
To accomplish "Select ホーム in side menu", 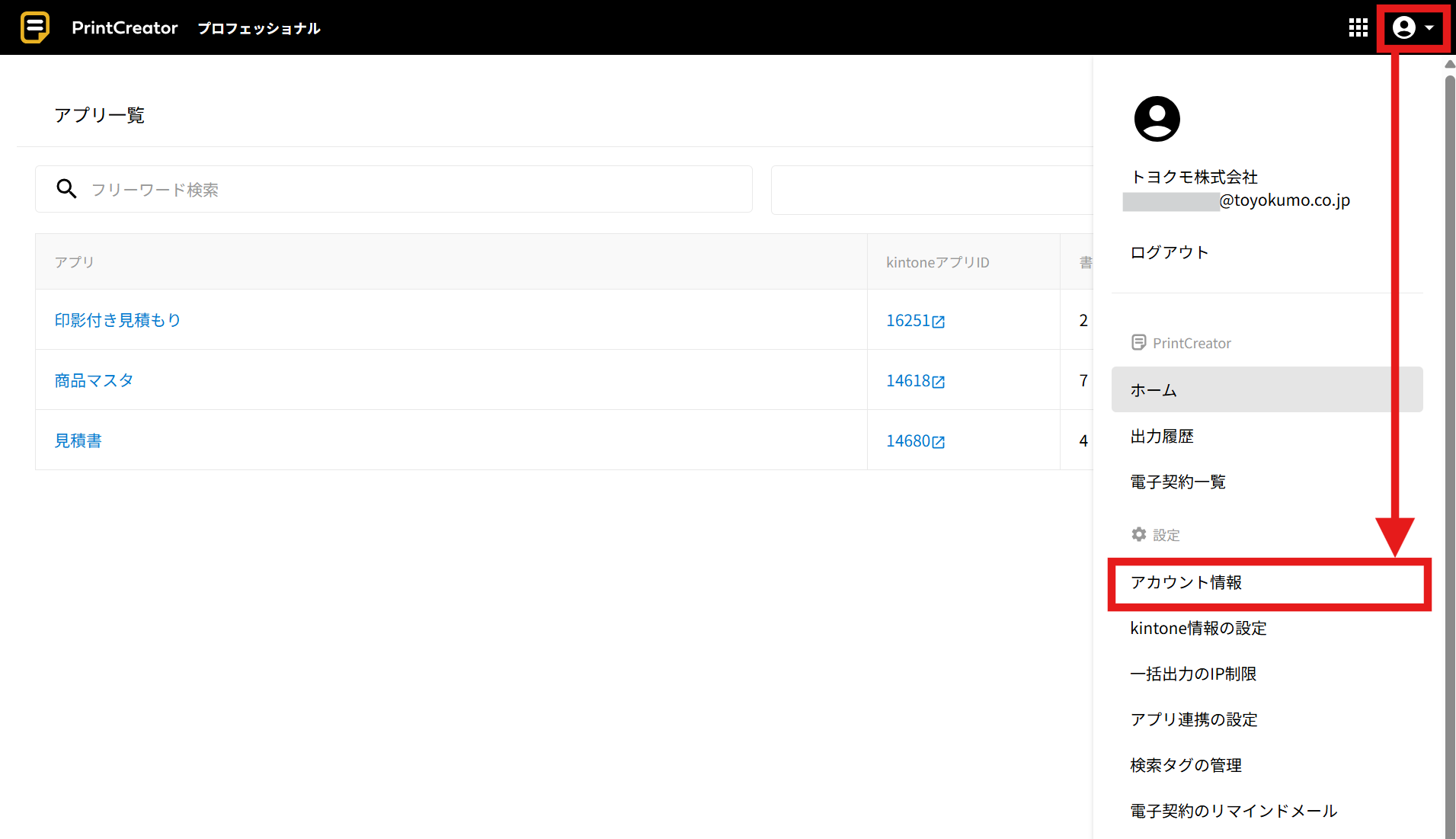I will 1267,389.
